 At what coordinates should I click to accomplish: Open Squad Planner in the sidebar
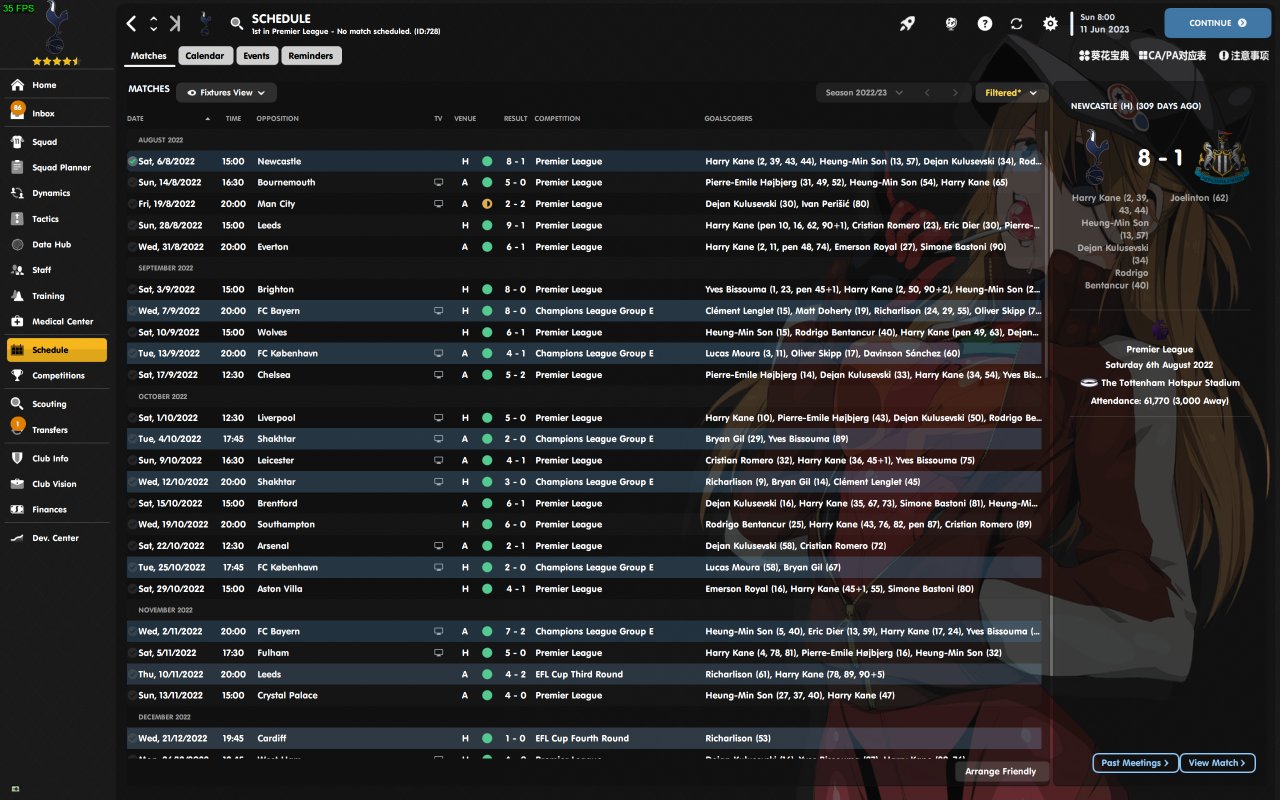click(57, 168)
